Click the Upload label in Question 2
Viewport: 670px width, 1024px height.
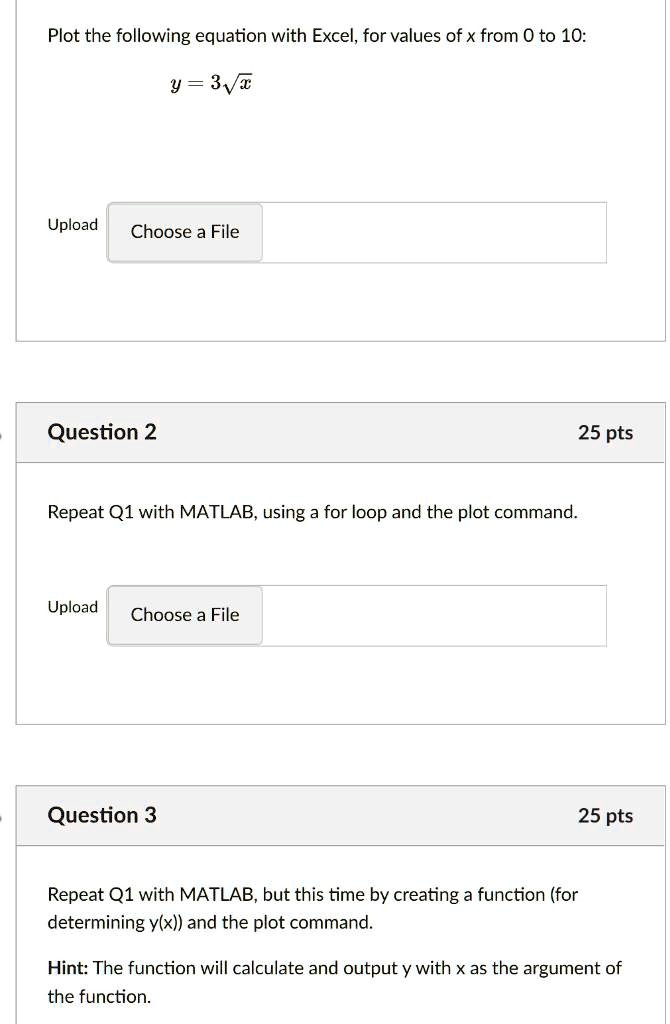(x=72, y=607)
